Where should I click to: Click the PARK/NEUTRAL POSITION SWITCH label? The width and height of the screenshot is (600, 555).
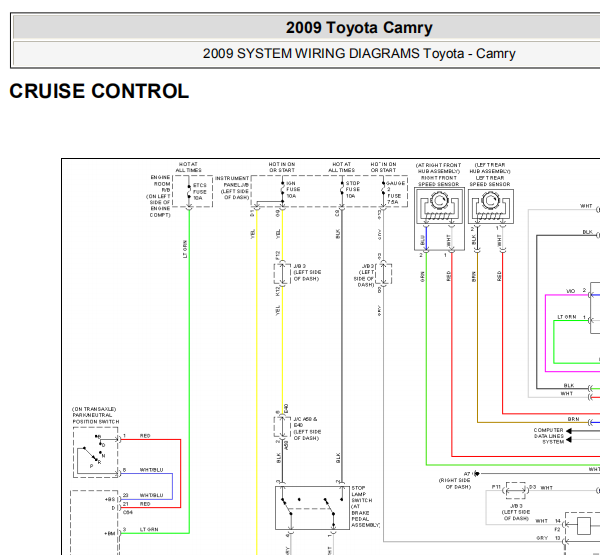pyautogui.click(x=96, y=418)
